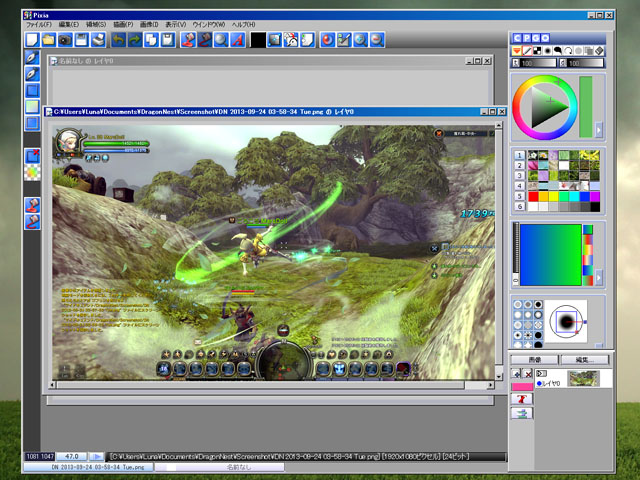Expand the color wheel panel arrow
Viewport: 640px width, 480px height.
(x=599, y=130)
